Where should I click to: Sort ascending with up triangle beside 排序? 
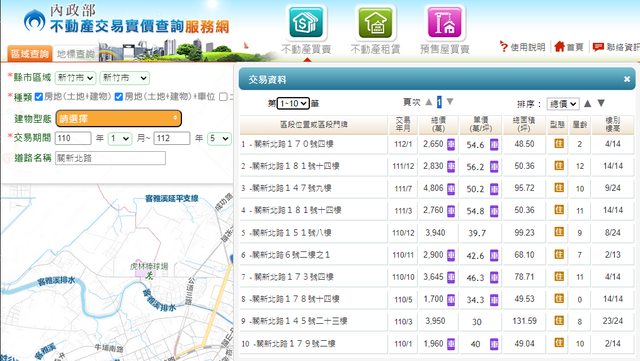point(587,103)
